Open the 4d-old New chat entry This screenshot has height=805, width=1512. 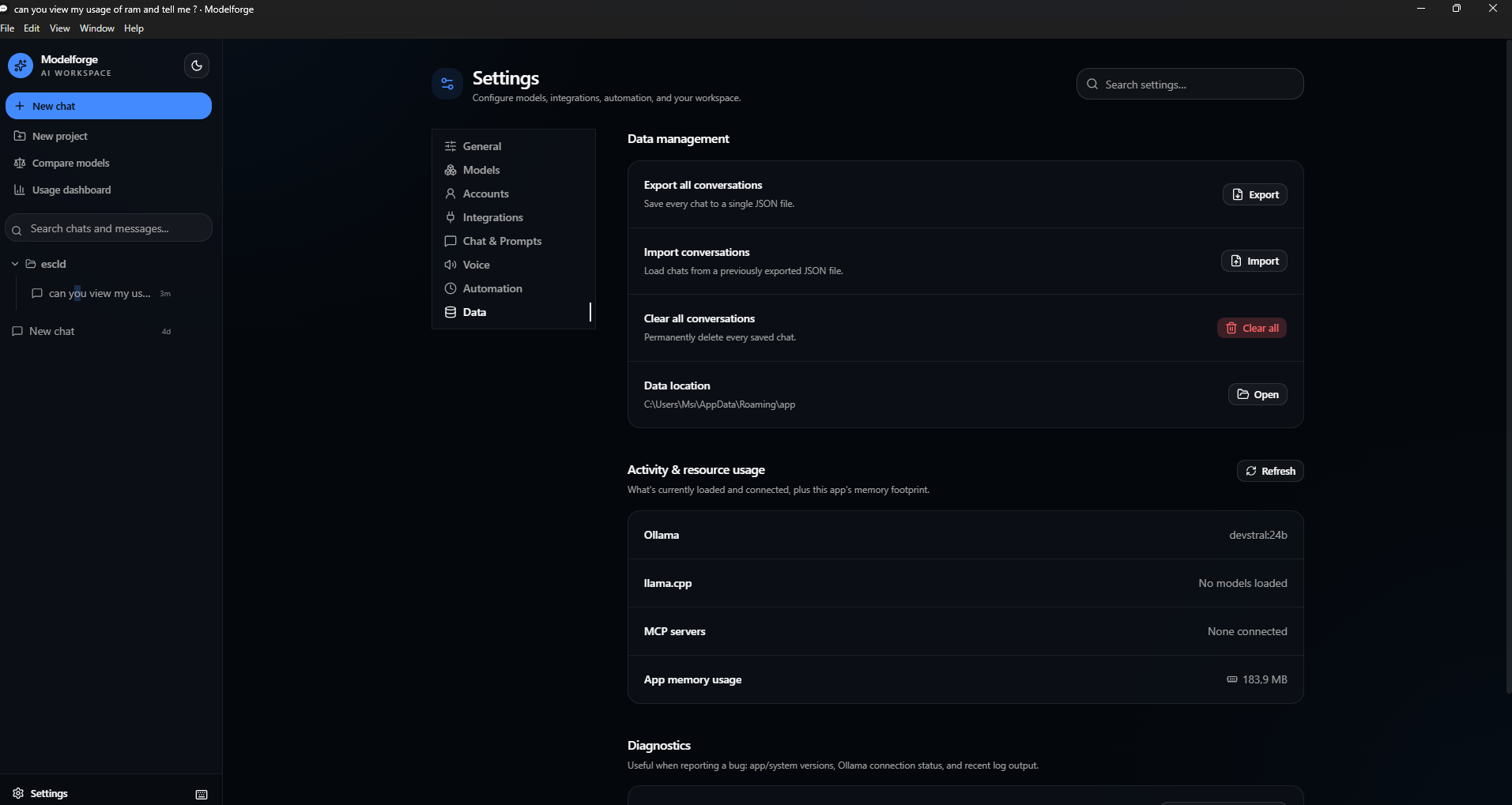click(91, 331)
